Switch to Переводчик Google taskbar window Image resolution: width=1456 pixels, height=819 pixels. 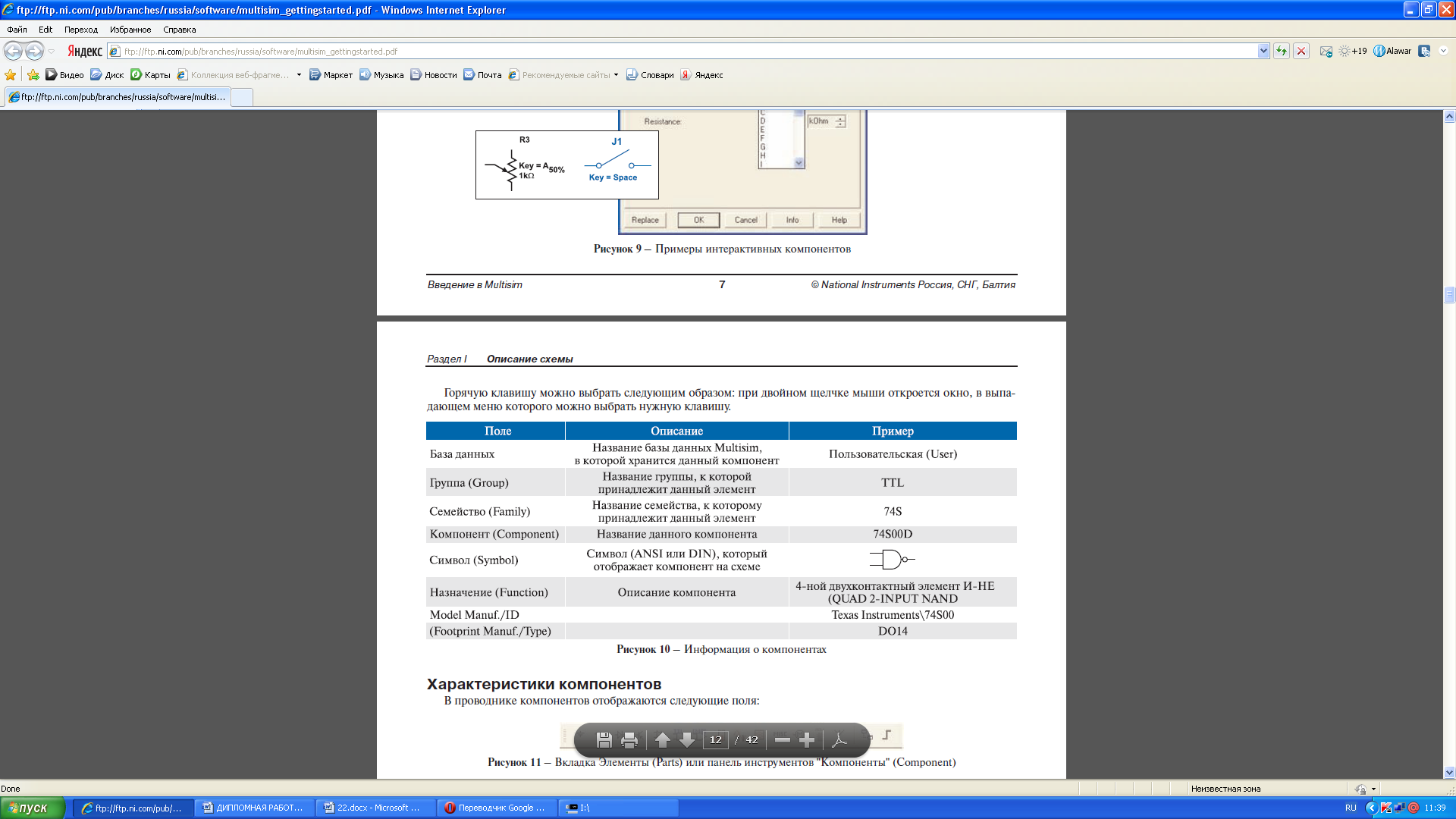[496, 808]
